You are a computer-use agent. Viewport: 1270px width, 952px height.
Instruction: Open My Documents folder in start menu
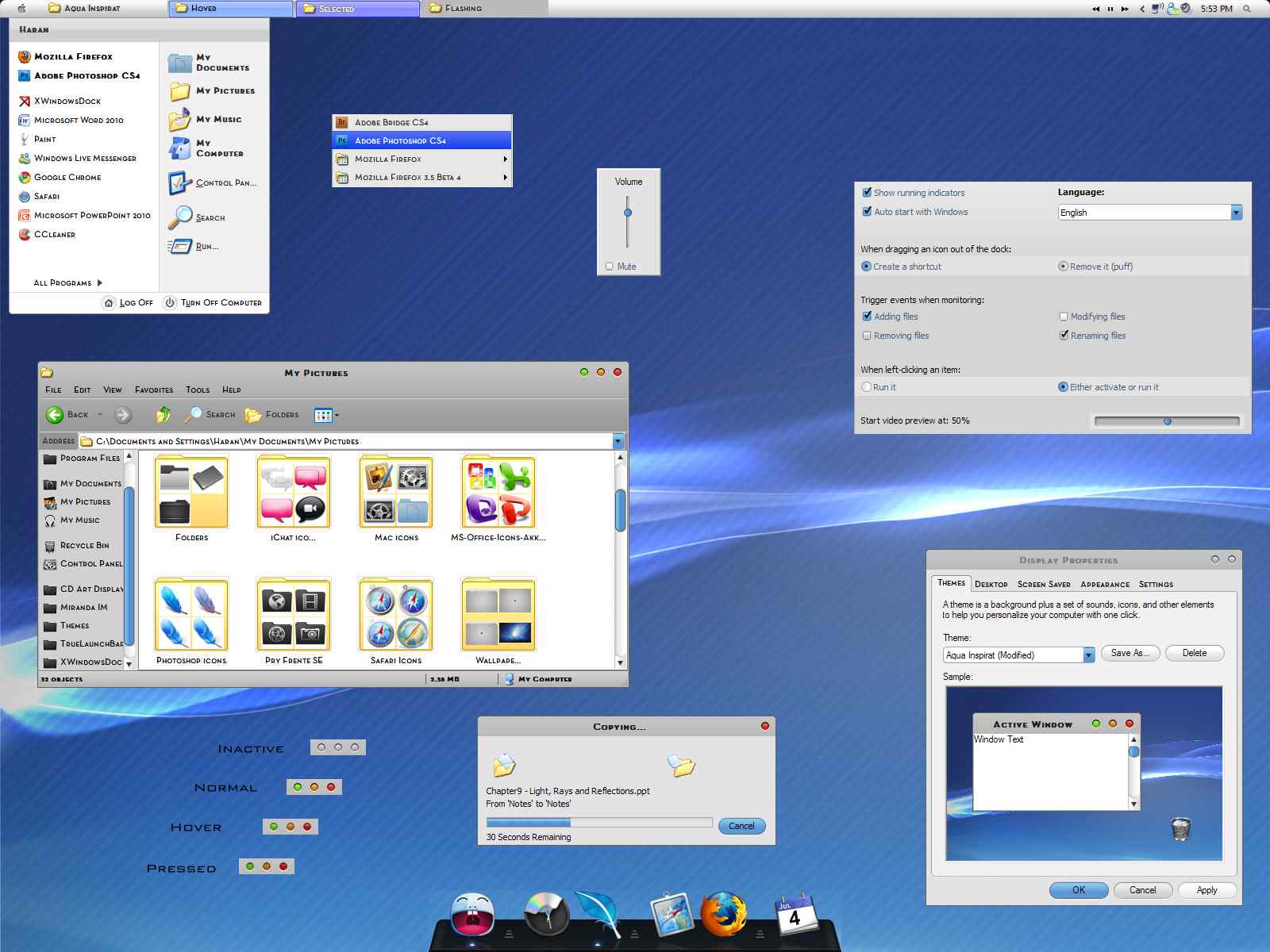[x=210, y=63]
